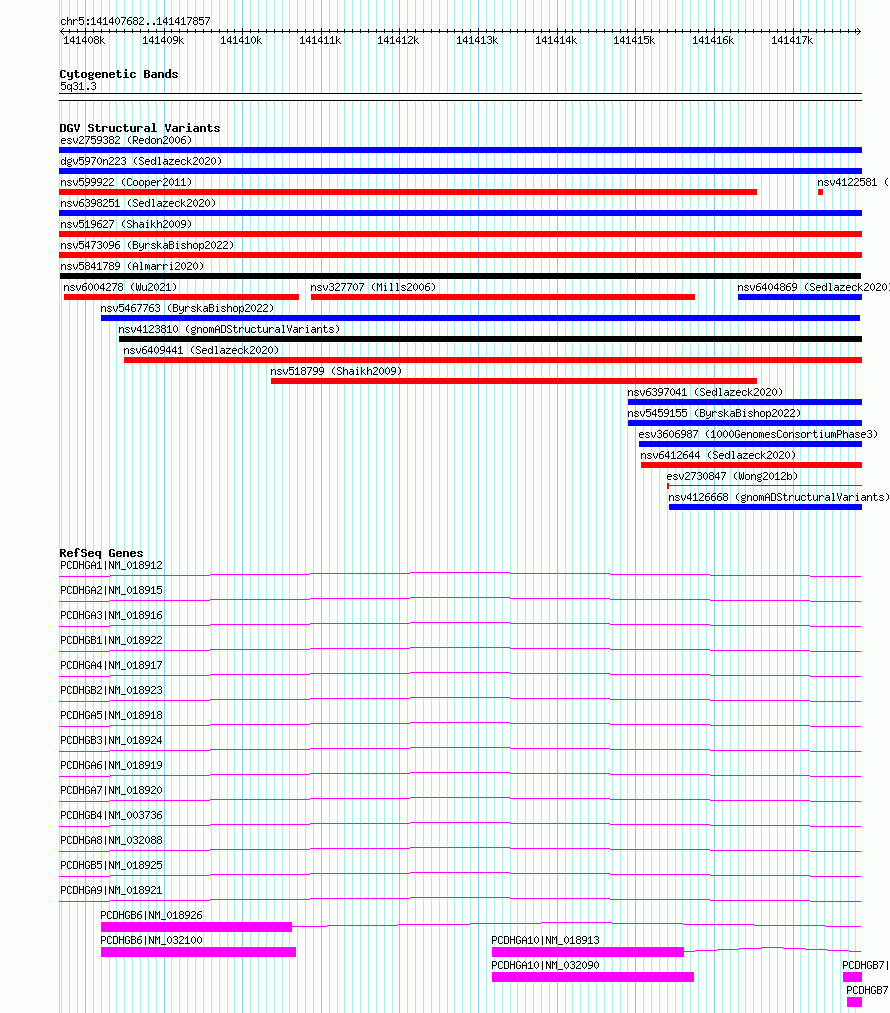Click PCDHGB5|NM_018925 transcript

click(111, 865)
